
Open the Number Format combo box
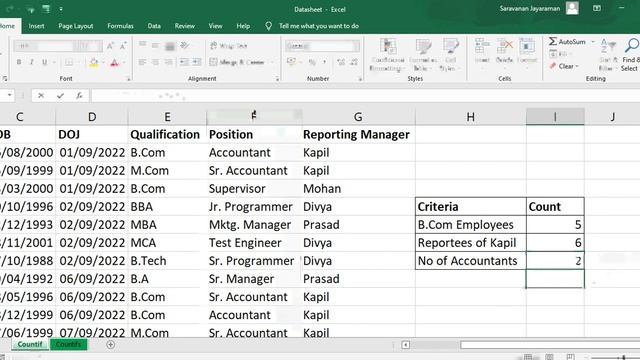322,46
